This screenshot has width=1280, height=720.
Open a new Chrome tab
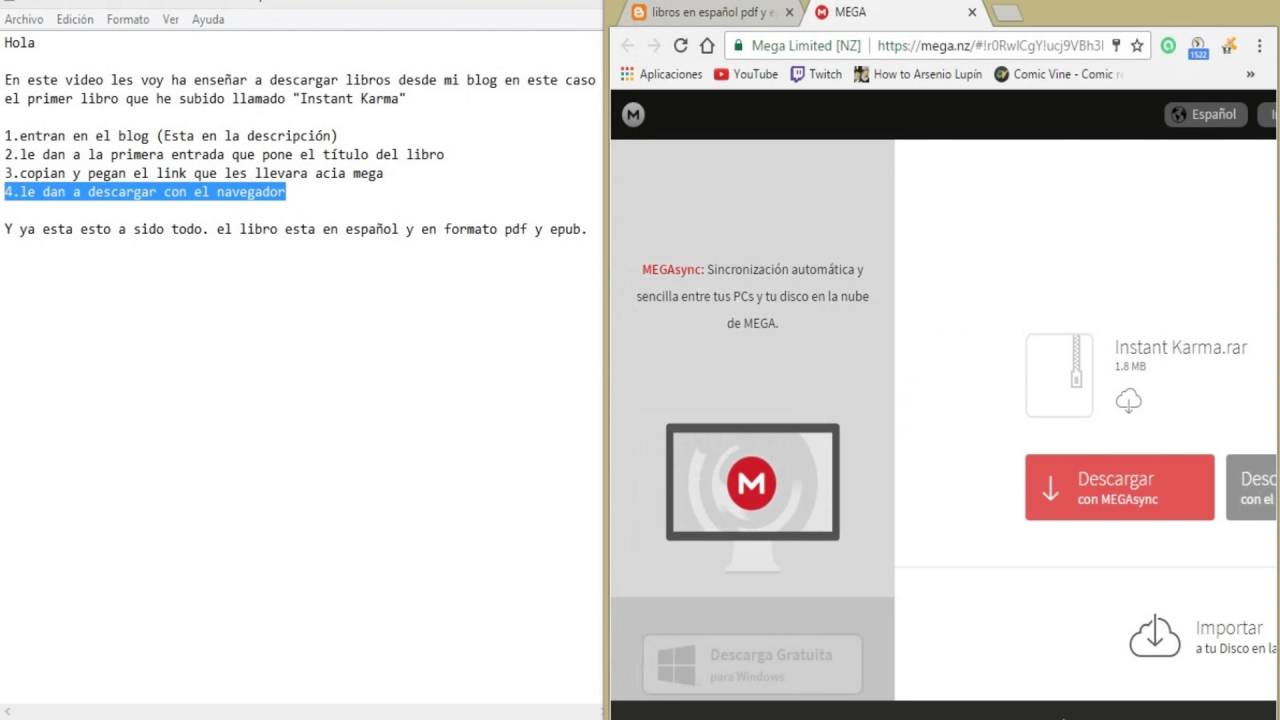pos(1006,13)
